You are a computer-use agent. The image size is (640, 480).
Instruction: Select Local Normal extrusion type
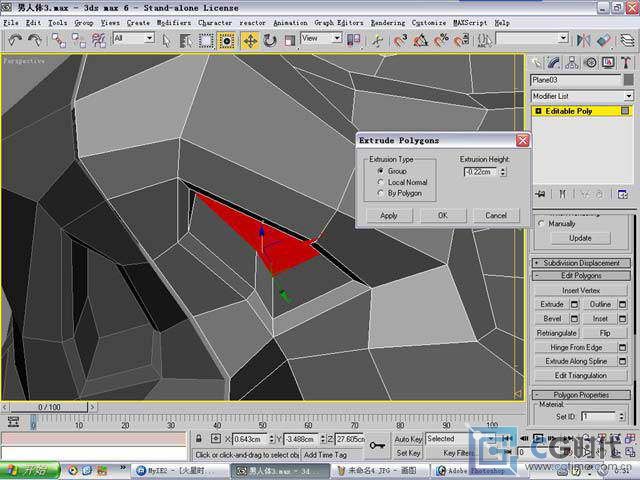tap(381, 182)
